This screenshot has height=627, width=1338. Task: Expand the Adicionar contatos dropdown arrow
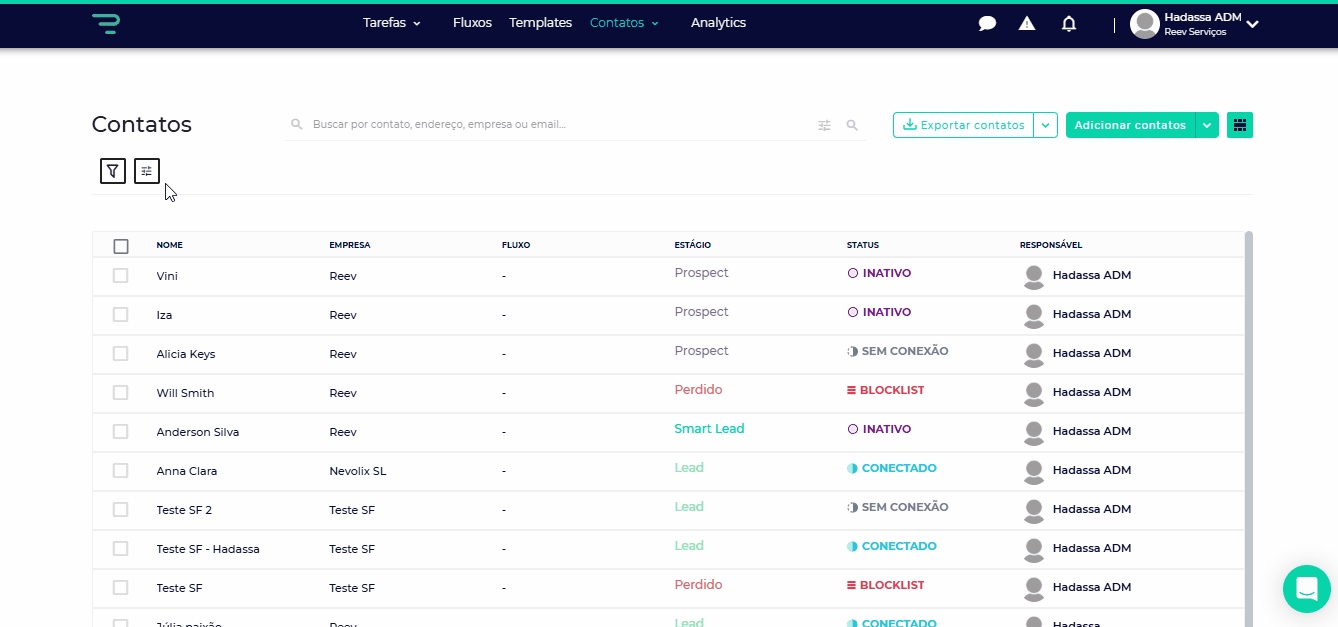1207,125
